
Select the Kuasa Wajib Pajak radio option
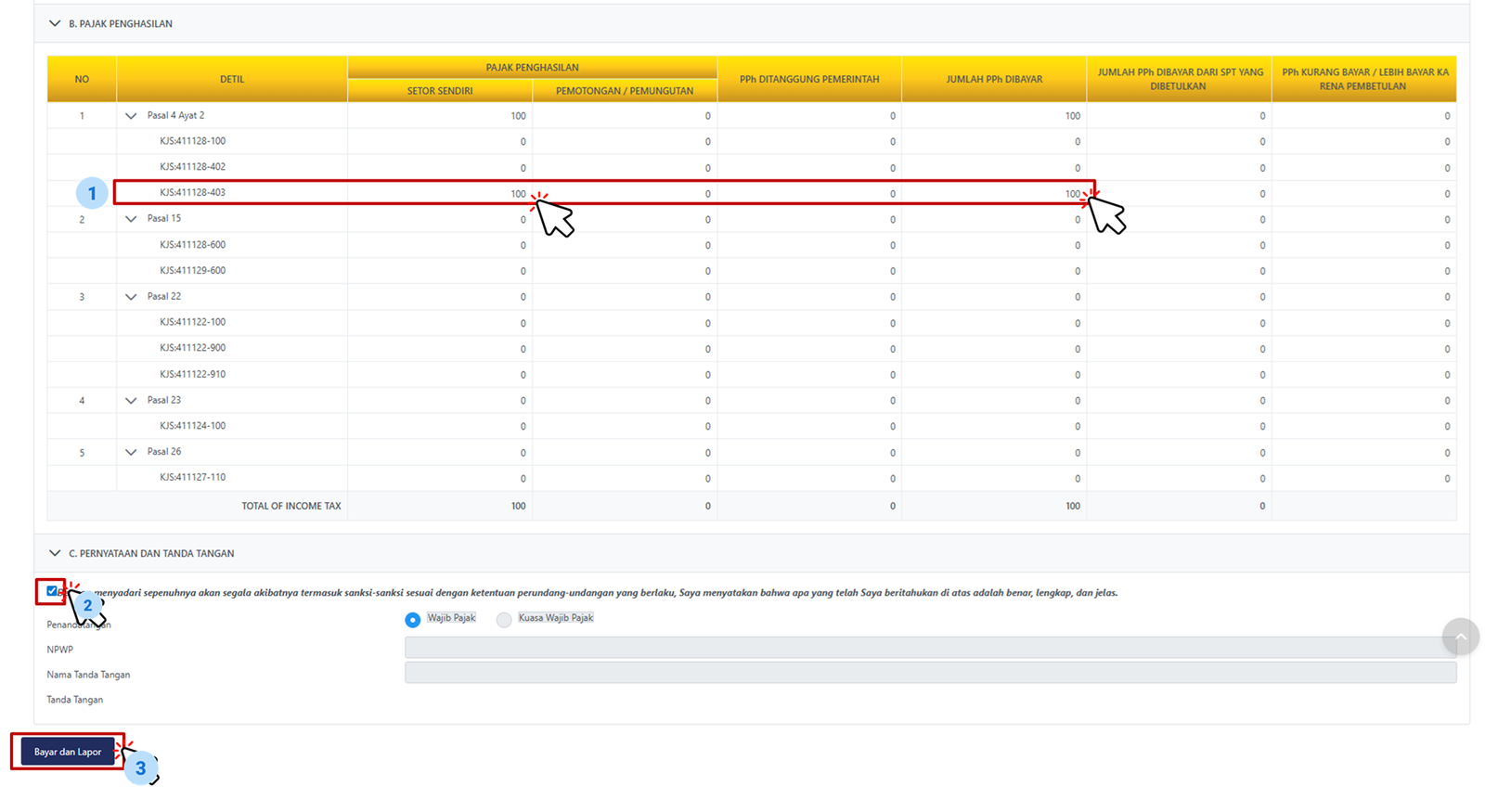pos(504,620)
